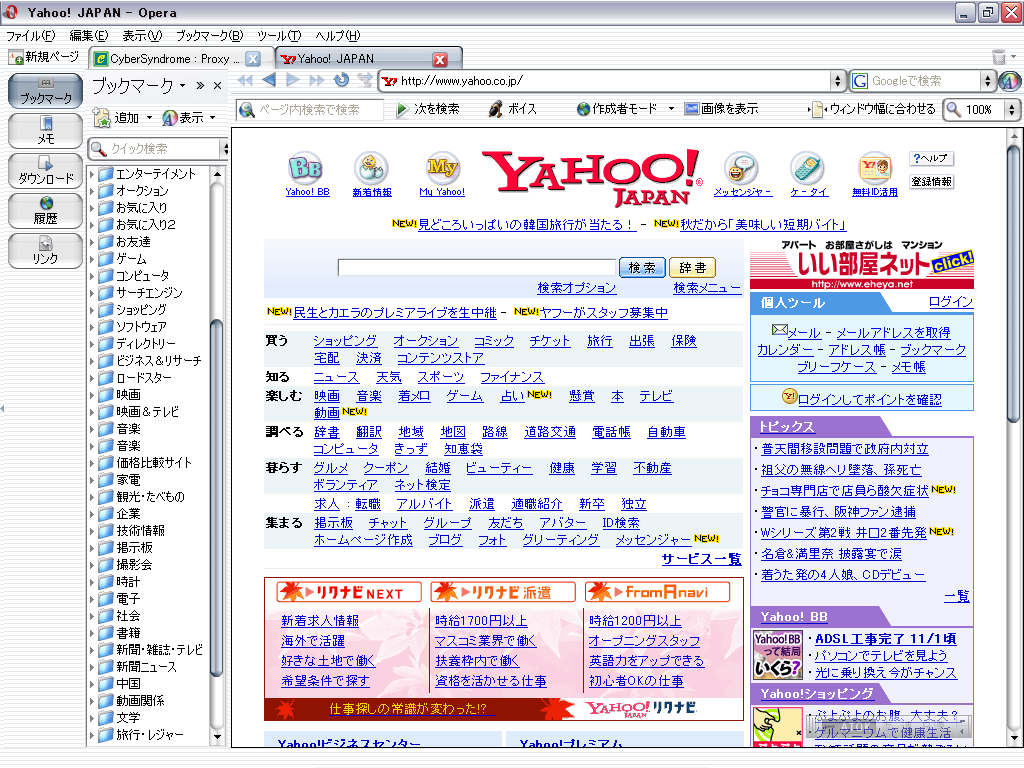
Task: Click the fast forward navigation arrow
Action: 317,80
